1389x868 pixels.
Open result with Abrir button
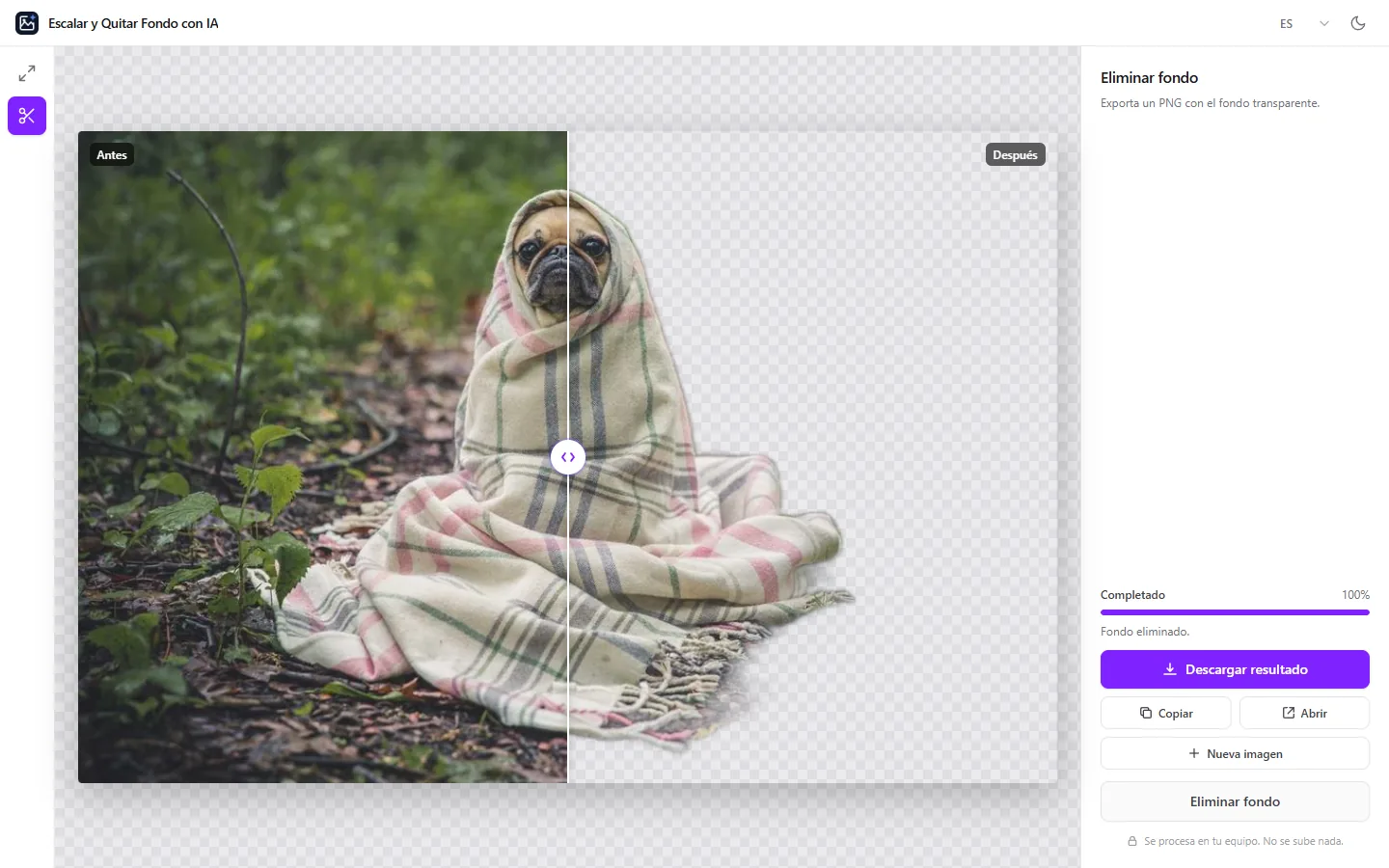coord(1304,713)
